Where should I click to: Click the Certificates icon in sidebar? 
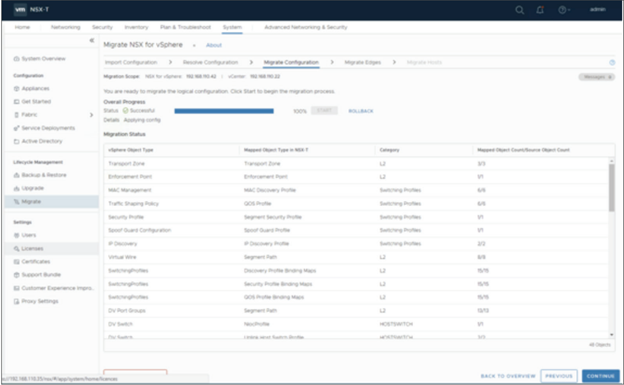point(16,262)
